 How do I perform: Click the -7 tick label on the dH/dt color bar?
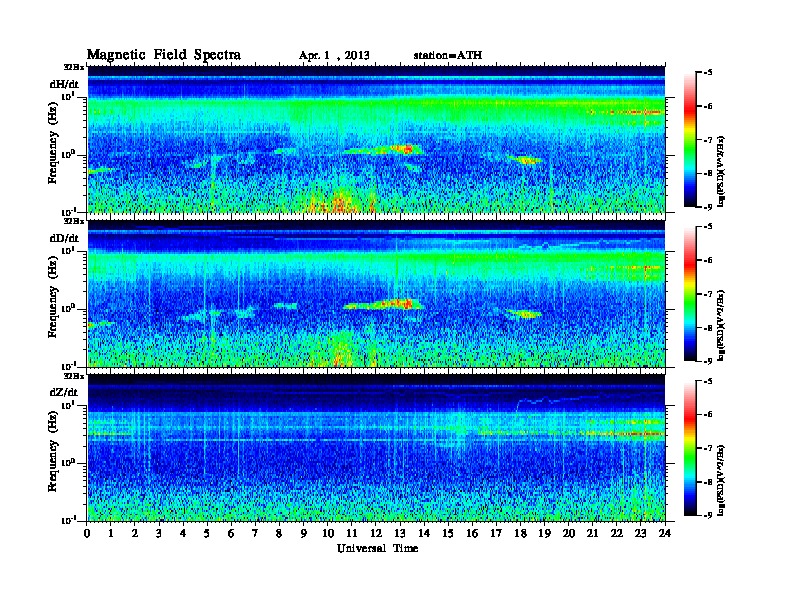coord(707,140)
